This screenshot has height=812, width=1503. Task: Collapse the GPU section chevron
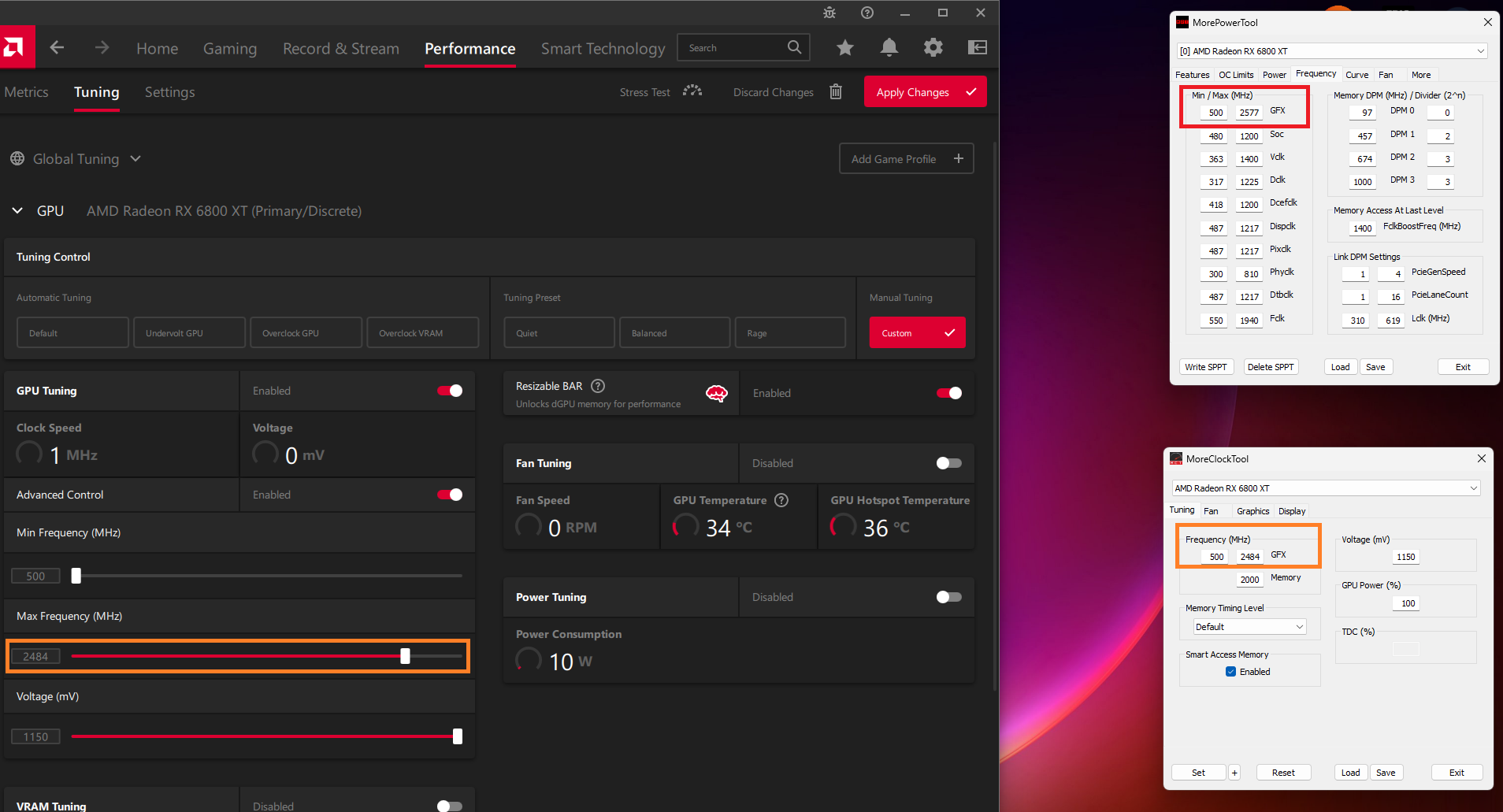pyautogui.click(x=17, y=210)
